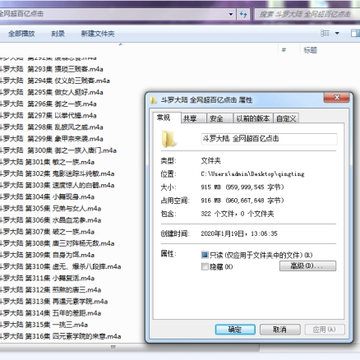The width and height of the screenshot is (360, 360).
Task: Select file 第312集 in the list
Action: [50, 290]
